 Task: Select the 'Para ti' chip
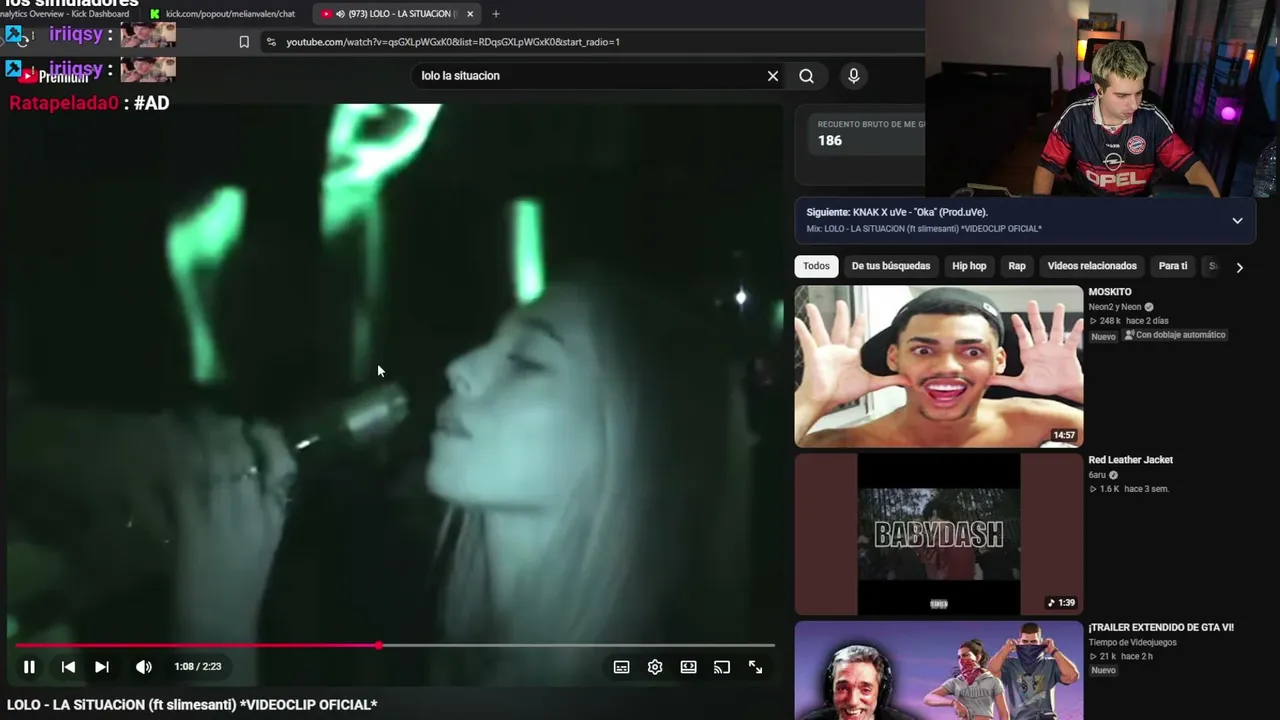coord(1173,266)
